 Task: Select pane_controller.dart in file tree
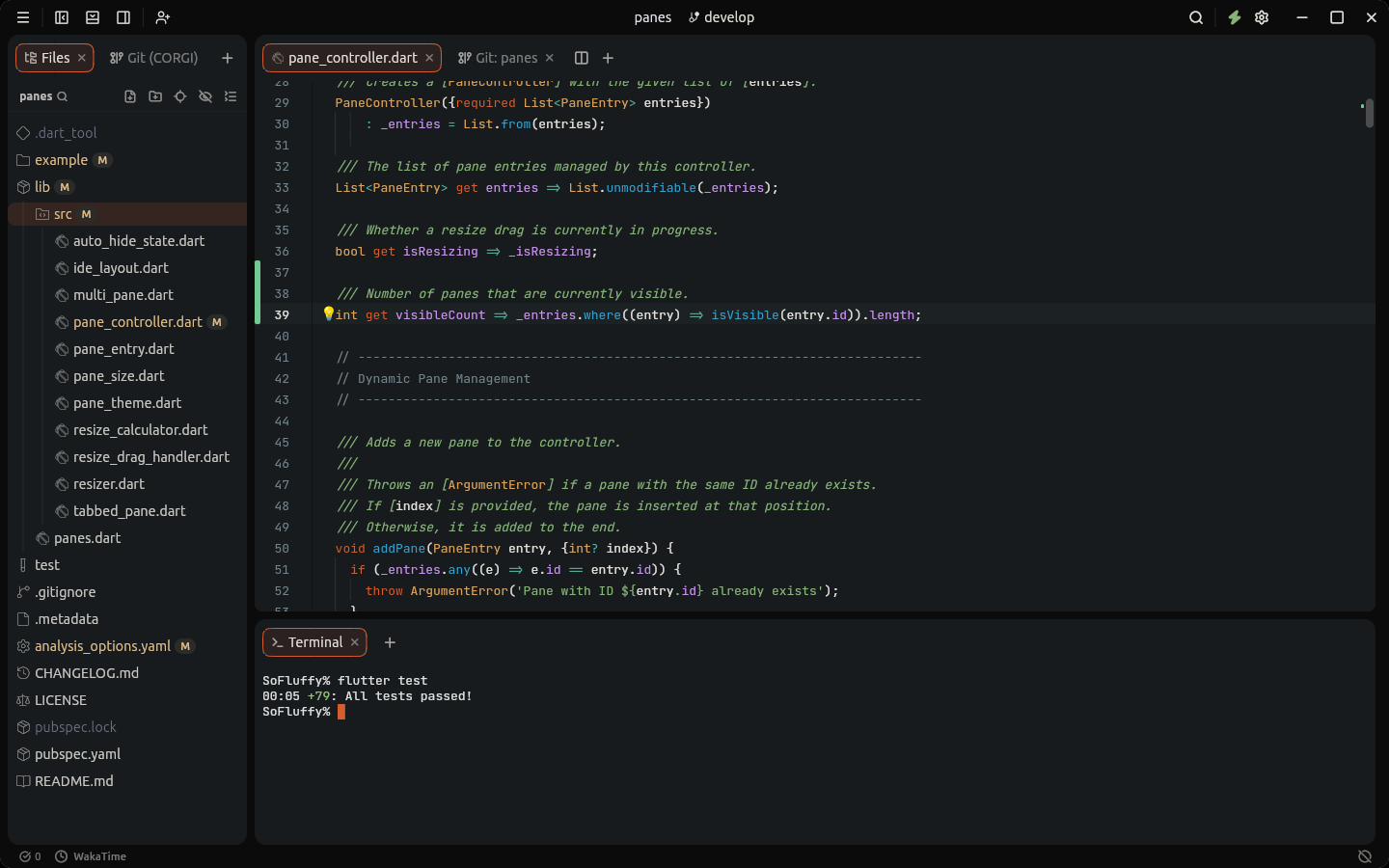[x=127, y=322]
